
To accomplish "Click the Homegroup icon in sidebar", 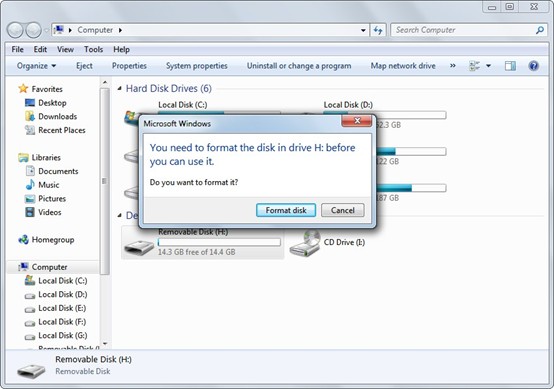I will tap(23, 240).
